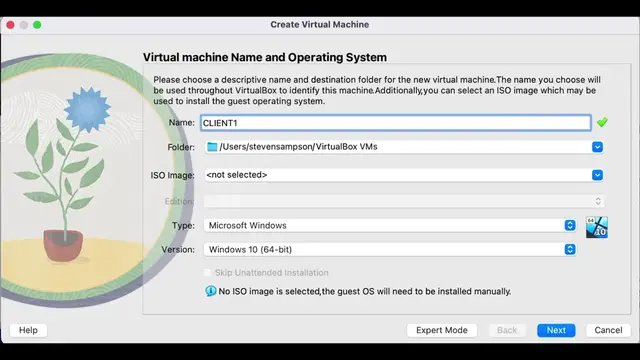Click the Back button
The image size is (640, 360).
(x=507, y=330)
